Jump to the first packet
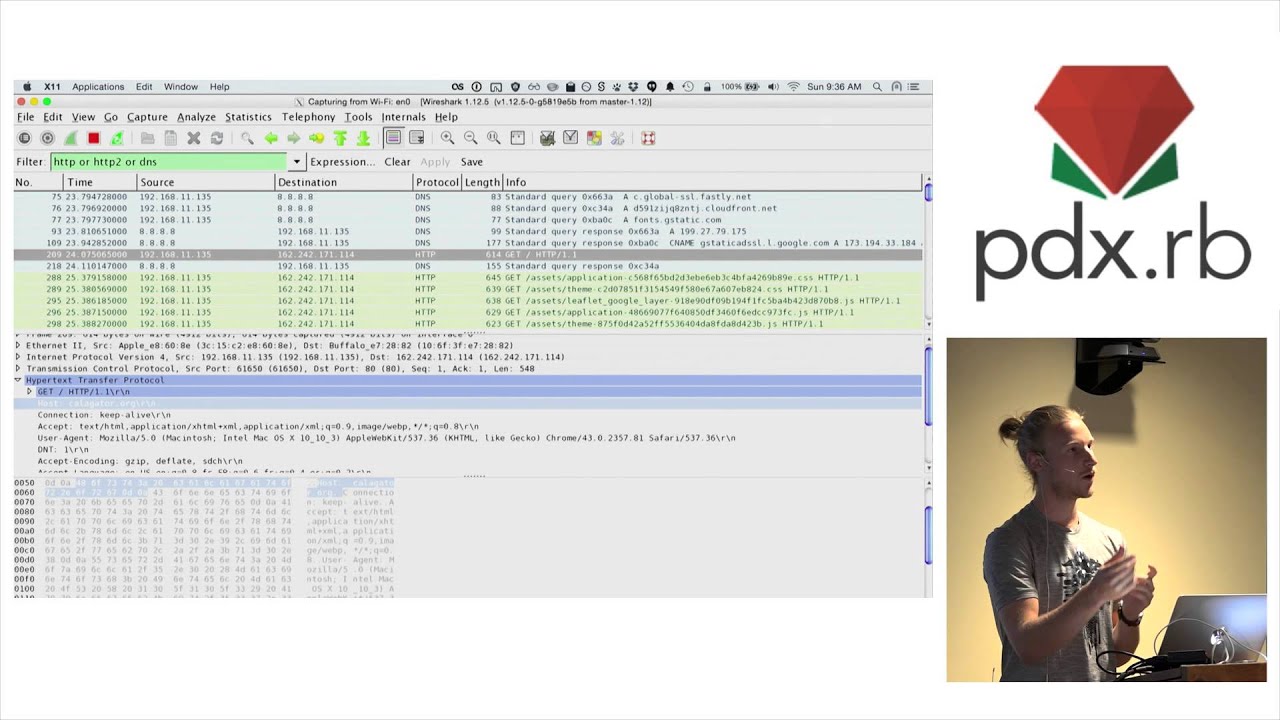The width and height of the screenshot is (1280, 720). 340,138
